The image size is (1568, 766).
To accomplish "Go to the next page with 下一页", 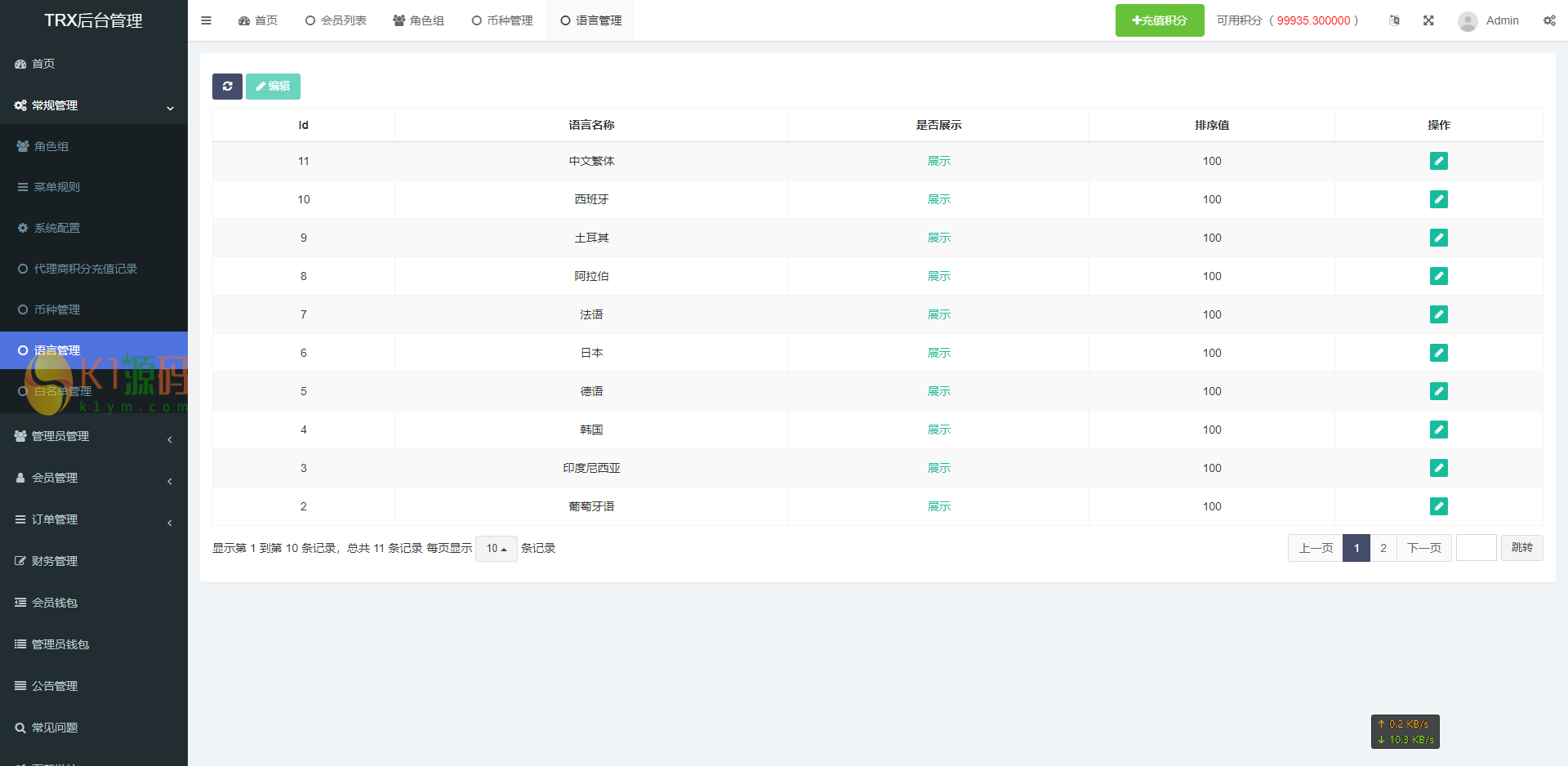I will click(1423, 548).
